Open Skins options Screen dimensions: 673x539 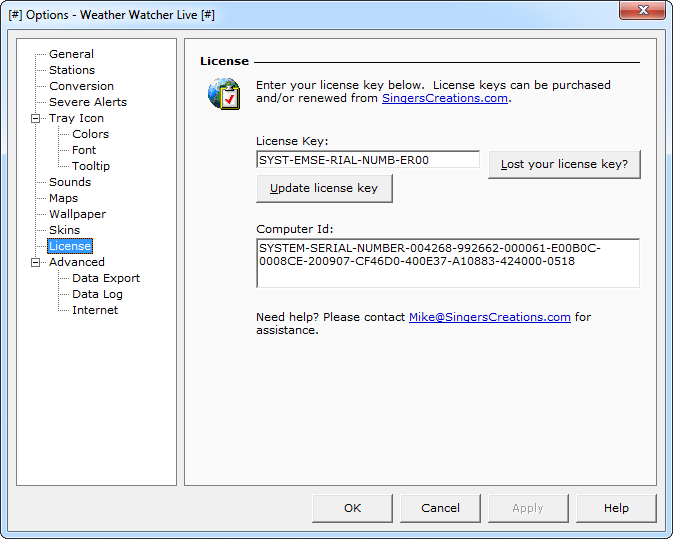(64, 230)
